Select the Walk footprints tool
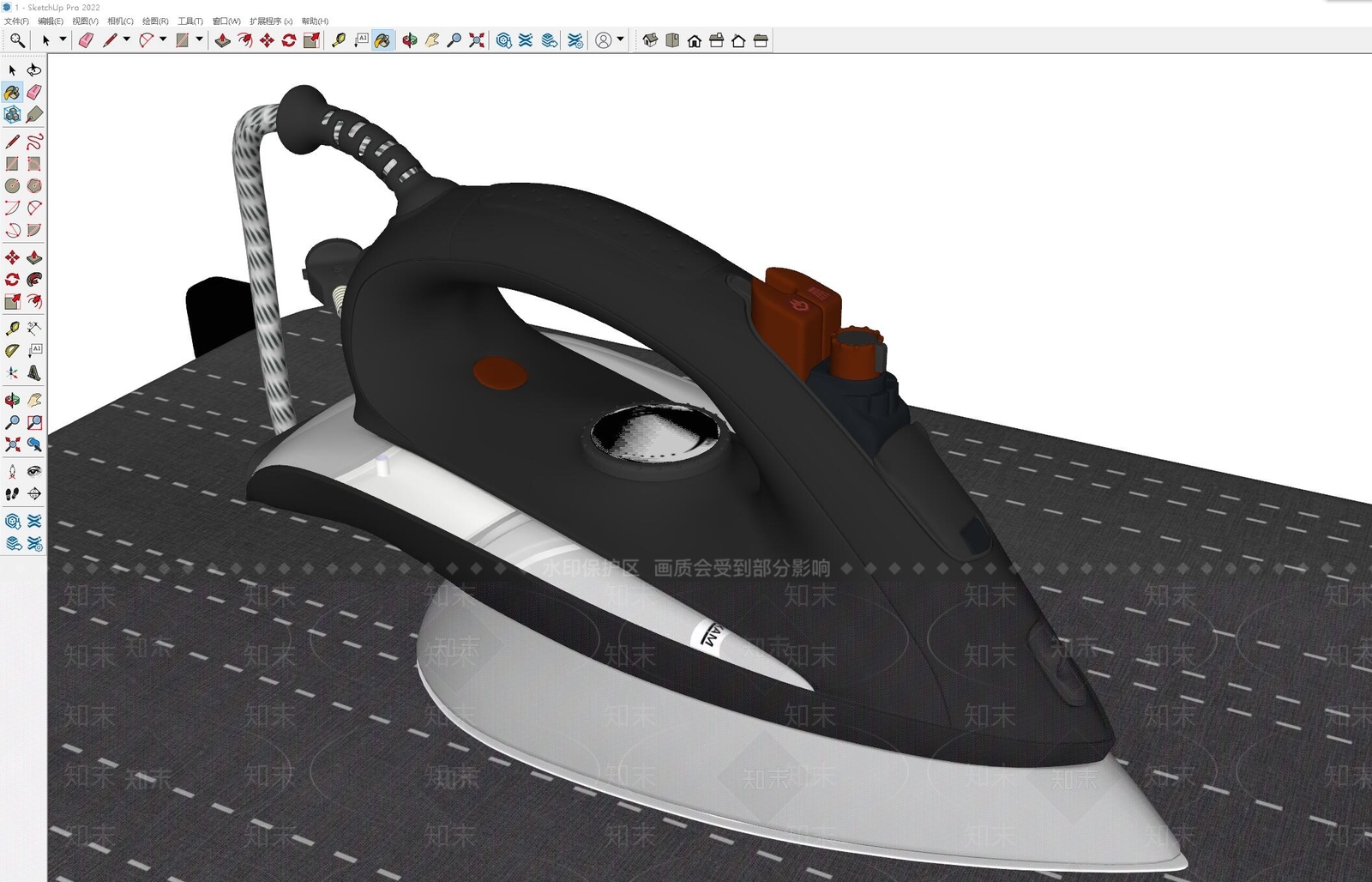The height and width of the screenshot is (882, 1372). tap(12, 493)
